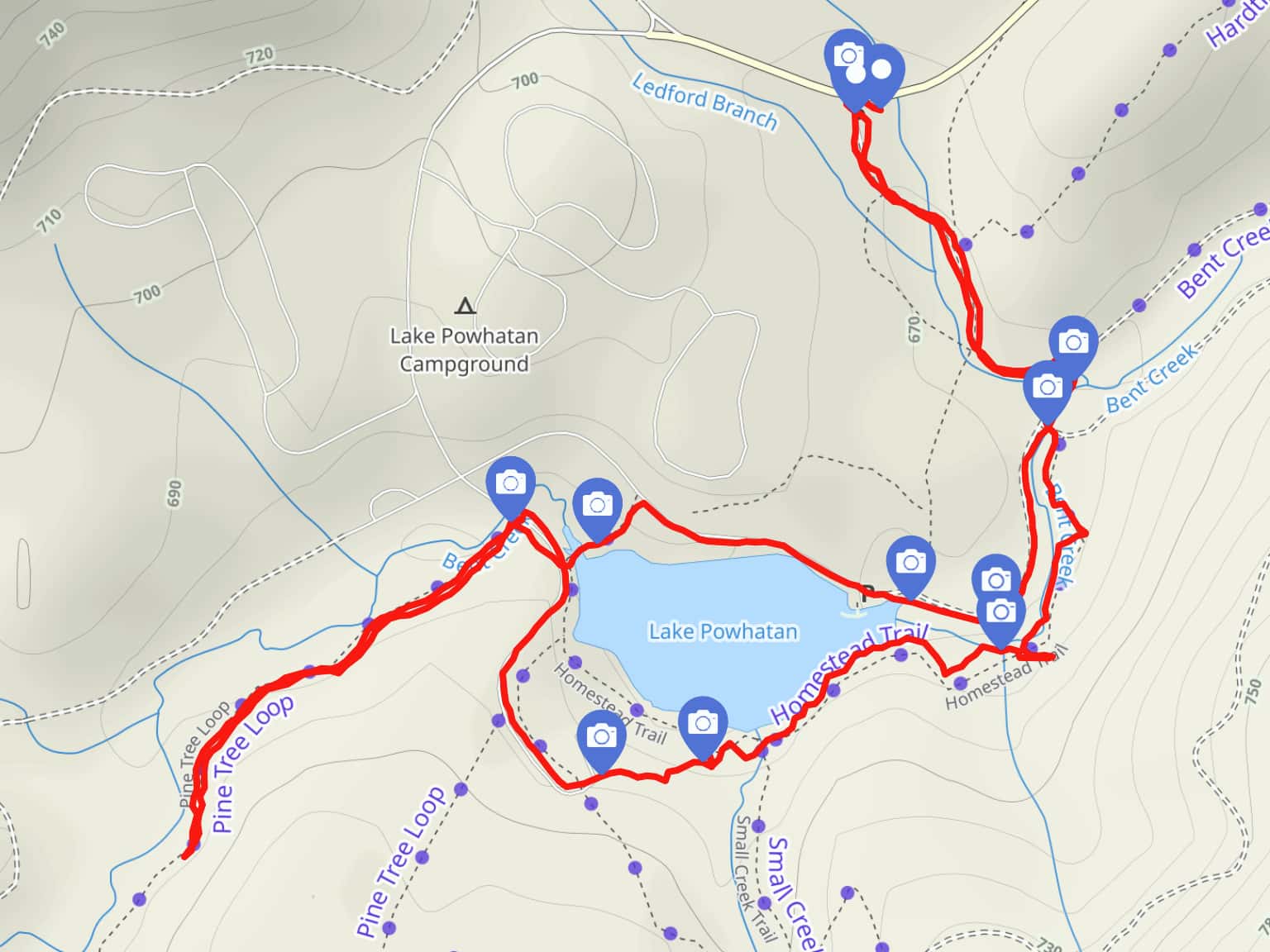1270x952 pixels.
Task: Select the Lake Powhatan label
Action: [x=723, y=632]
